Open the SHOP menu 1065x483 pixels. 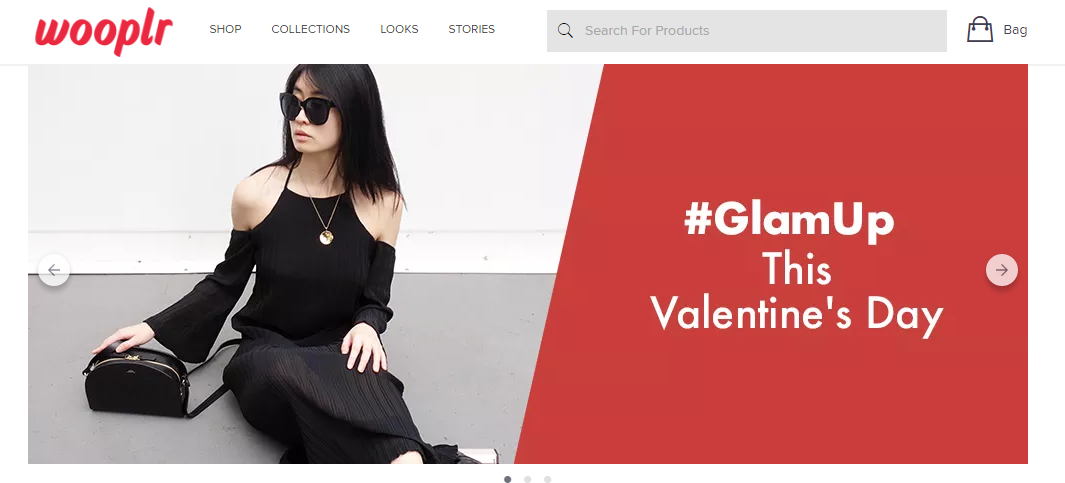(x=225, y=29)
